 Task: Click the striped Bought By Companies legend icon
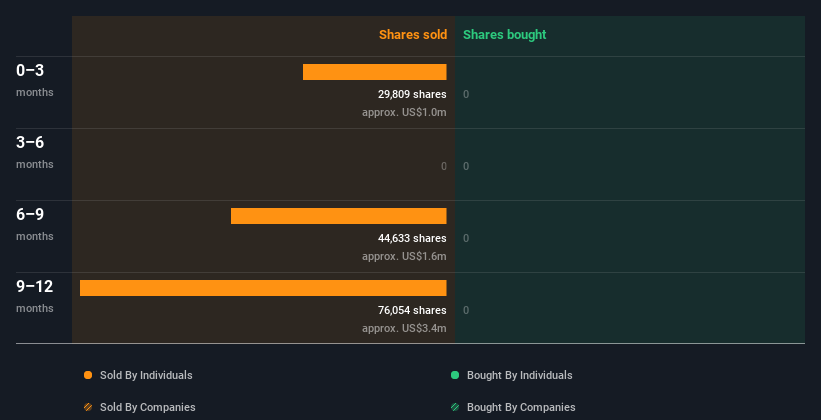[x=455, y=407]
